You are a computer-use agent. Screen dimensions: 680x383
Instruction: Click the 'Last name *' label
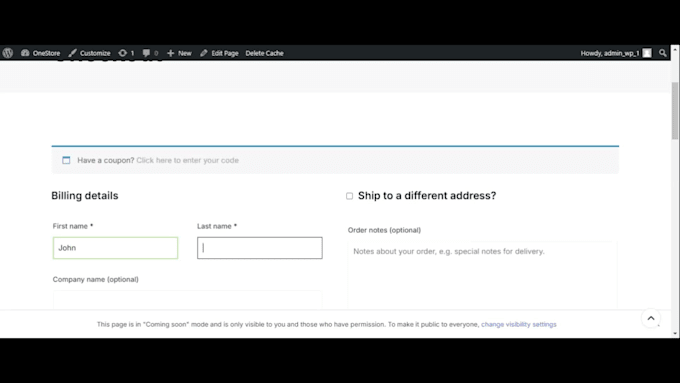[217, 226]
